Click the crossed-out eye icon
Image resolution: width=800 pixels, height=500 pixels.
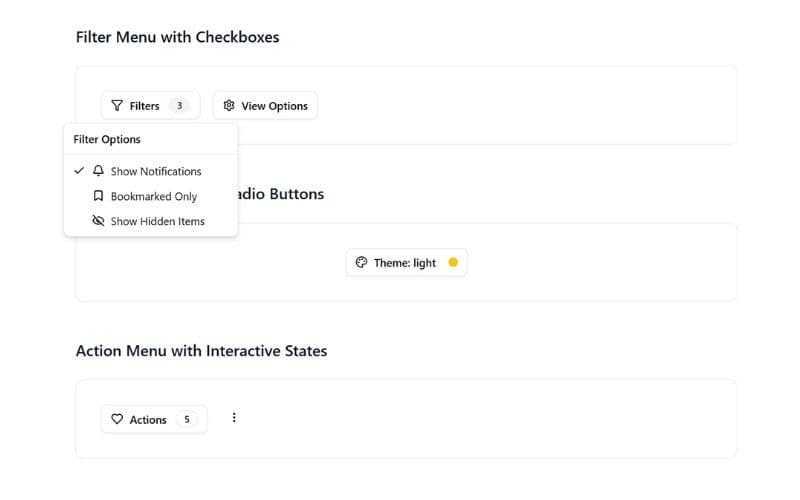pyautogui.click(x=98, y=221)
